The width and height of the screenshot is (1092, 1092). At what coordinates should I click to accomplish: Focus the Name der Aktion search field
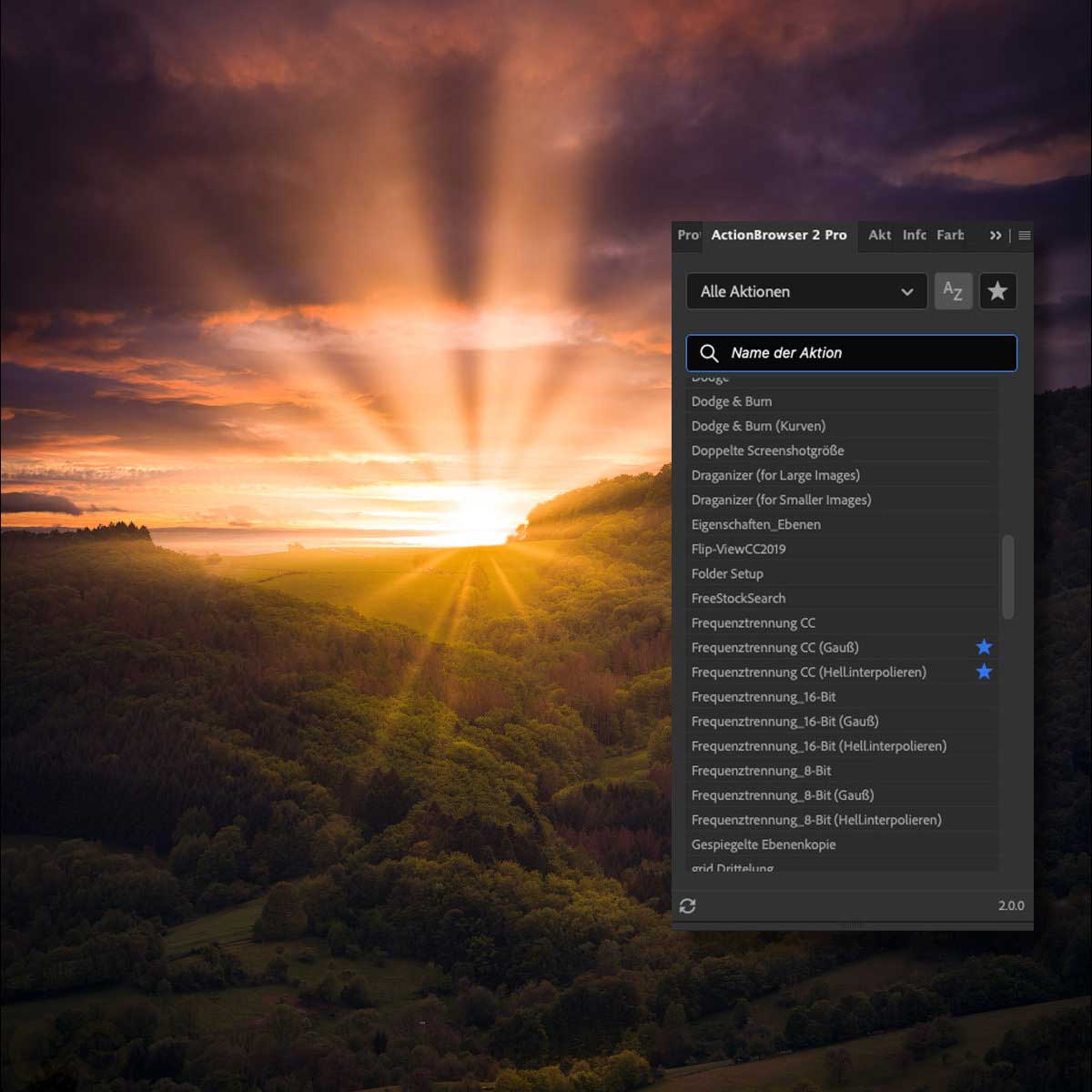pyautogui.click(x=851, y=353)
